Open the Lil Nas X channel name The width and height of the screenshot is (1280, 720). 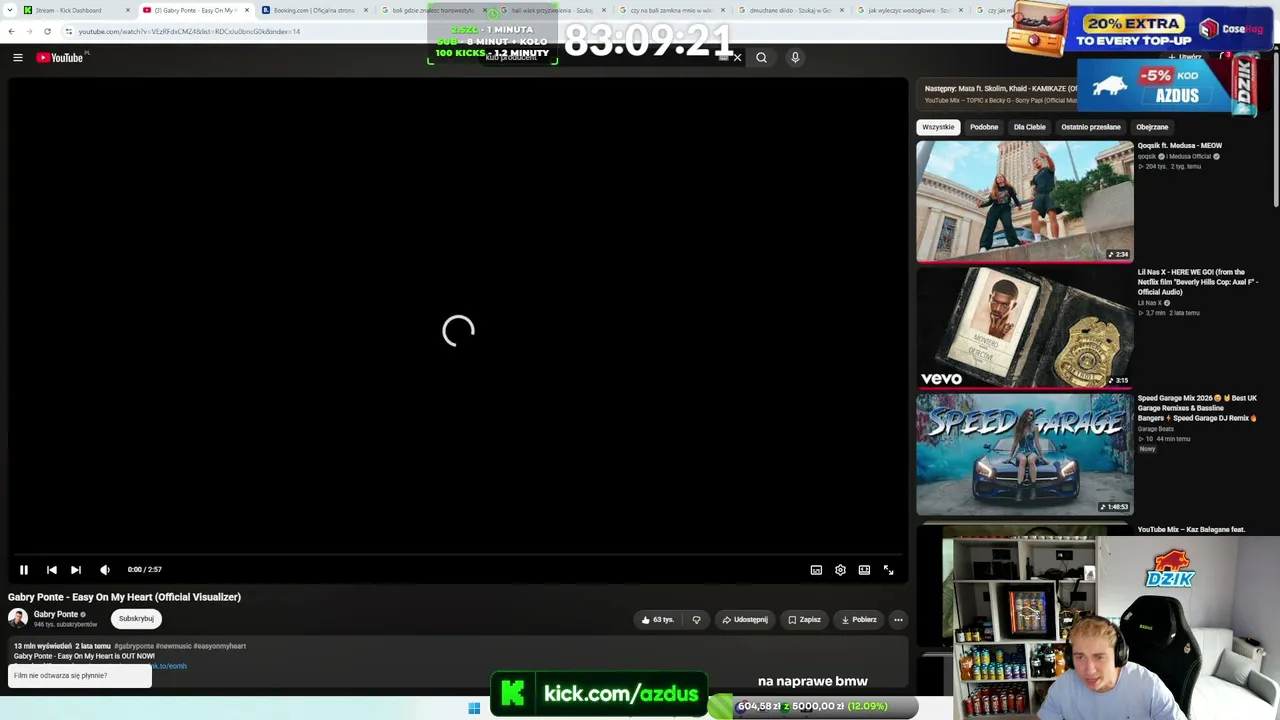(1150, 303)
